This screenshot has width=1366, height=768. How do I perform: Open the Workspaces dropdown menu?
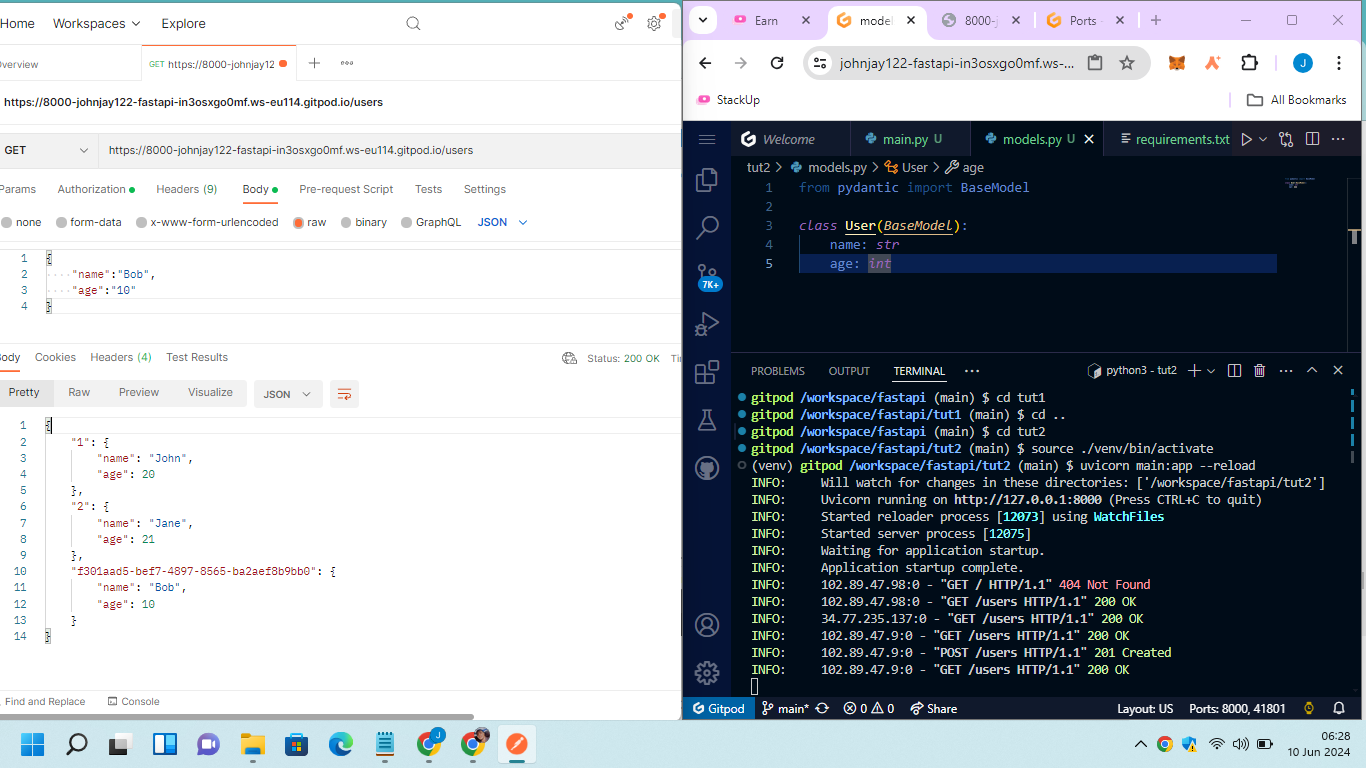96,23
